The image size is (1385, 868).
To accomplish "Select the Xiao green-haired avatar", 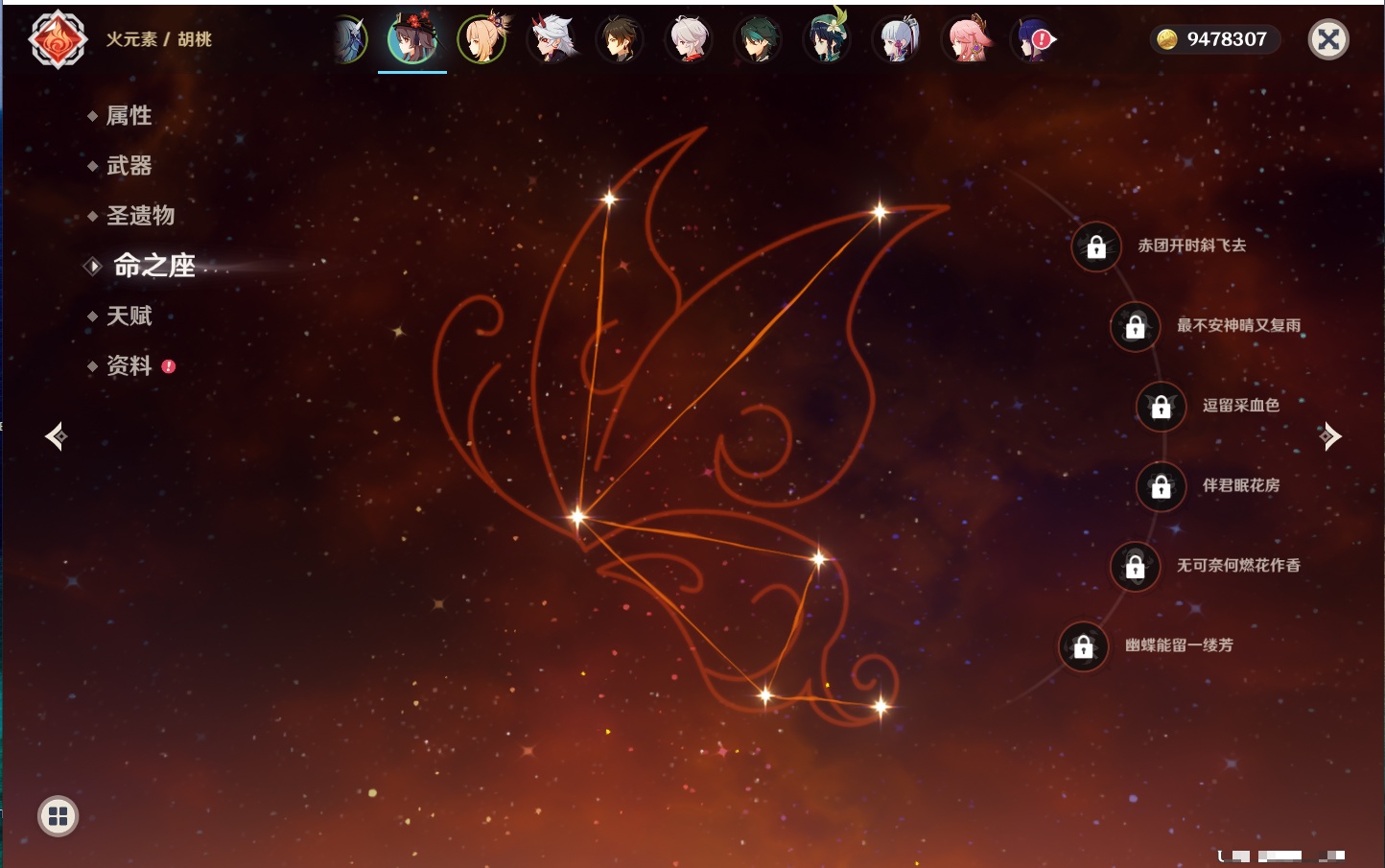I will (758, 39).
